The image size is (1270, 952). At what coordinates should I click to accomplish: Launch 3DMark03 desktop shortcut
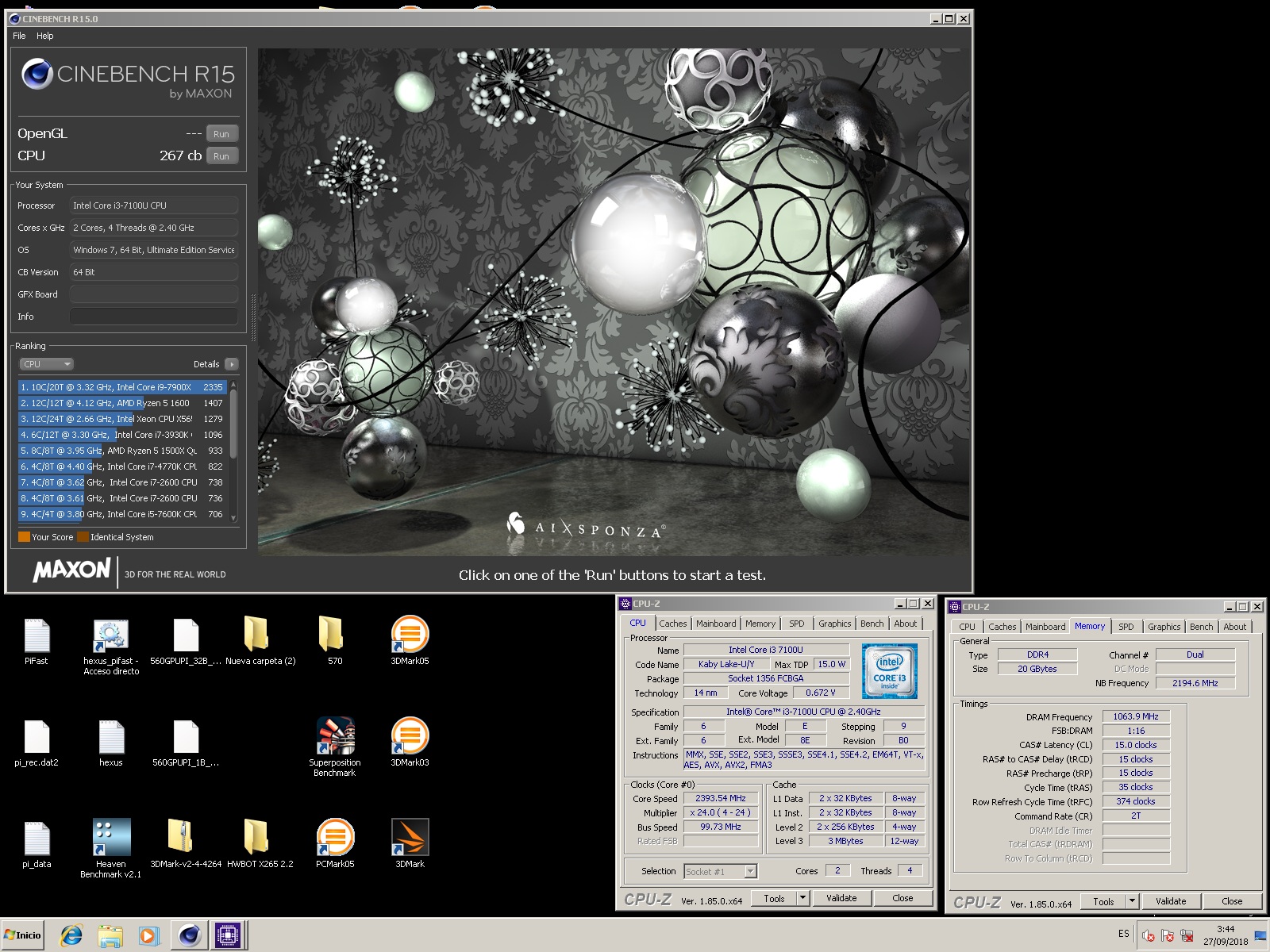click(410, 735)
